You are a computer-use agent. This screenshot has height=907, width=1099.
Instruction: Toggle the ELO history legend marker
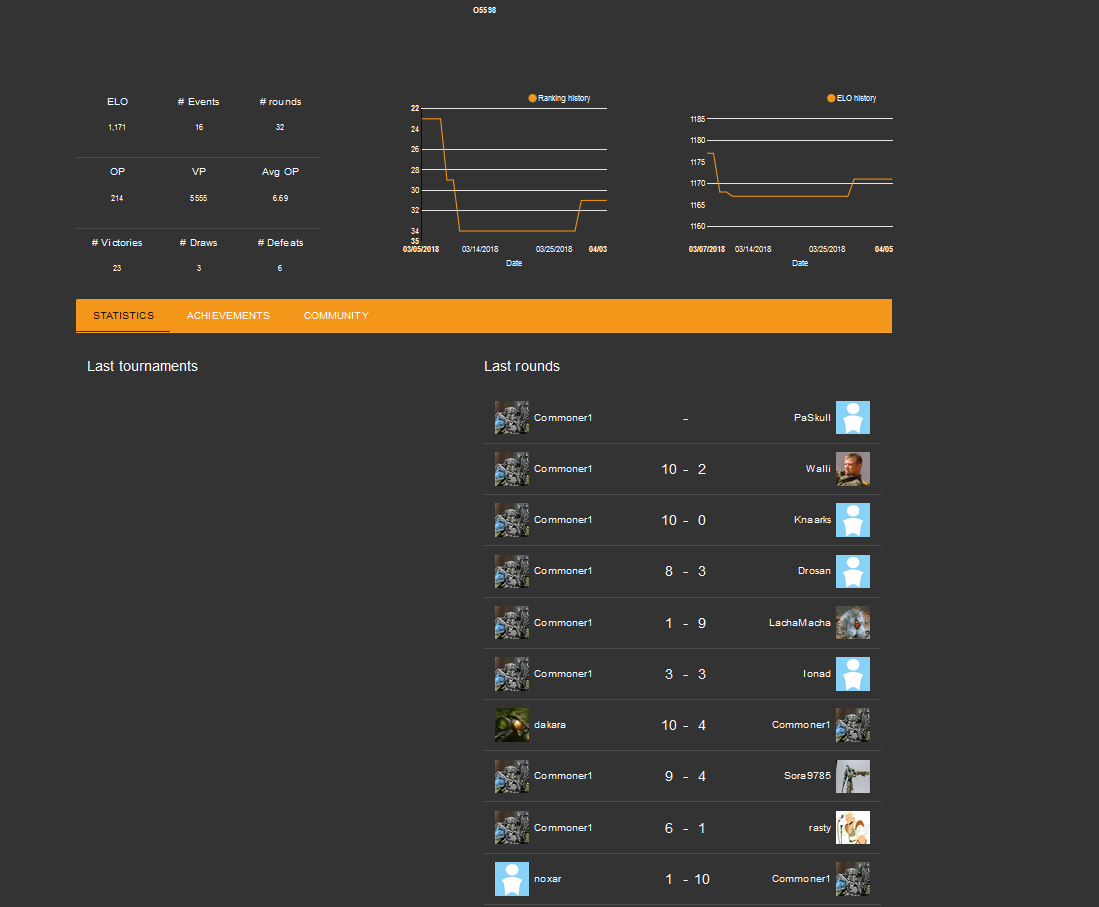click(x=831, y=98)
